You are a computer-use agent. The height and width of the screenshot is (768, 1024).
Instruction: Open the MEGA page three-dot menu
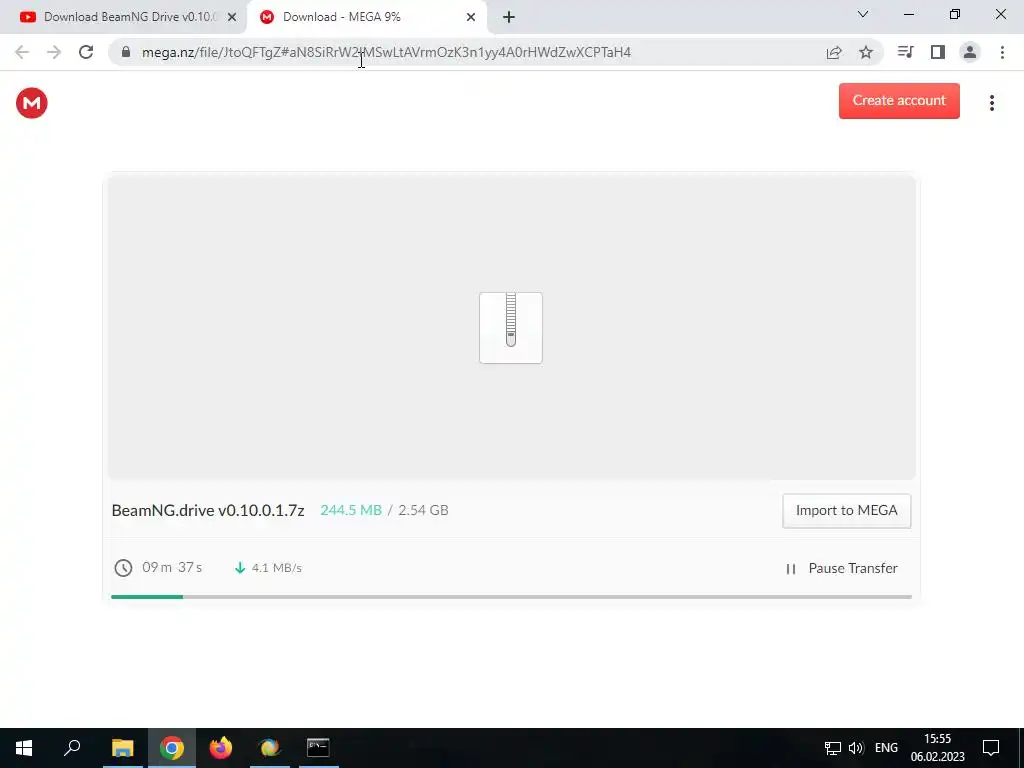click(991, 103)
